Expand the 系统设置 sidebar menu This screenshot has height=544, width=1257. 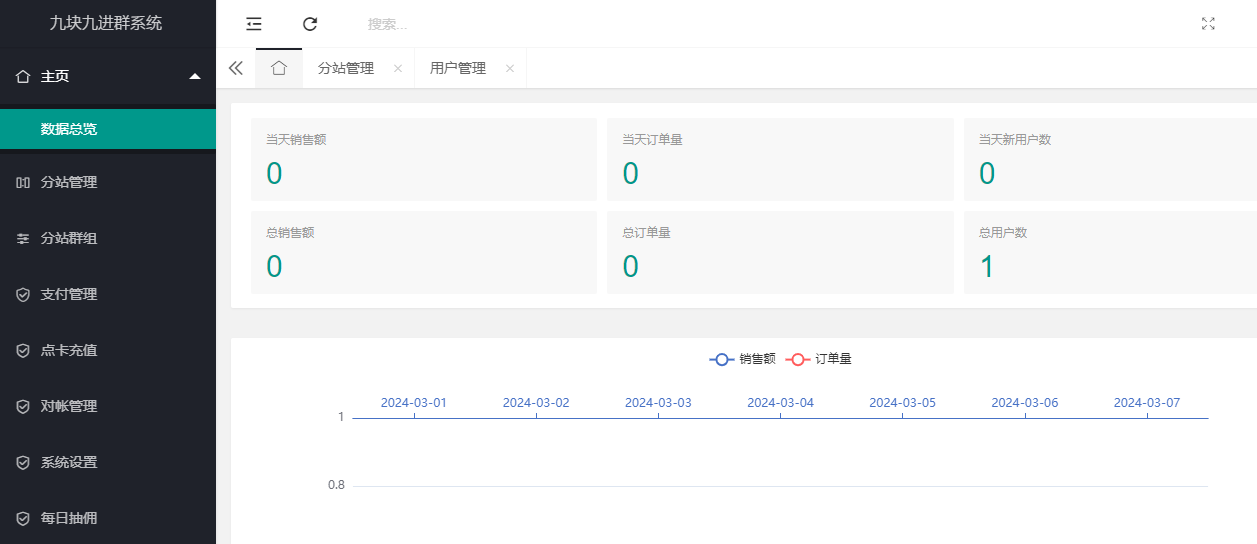tap(69, 463)
